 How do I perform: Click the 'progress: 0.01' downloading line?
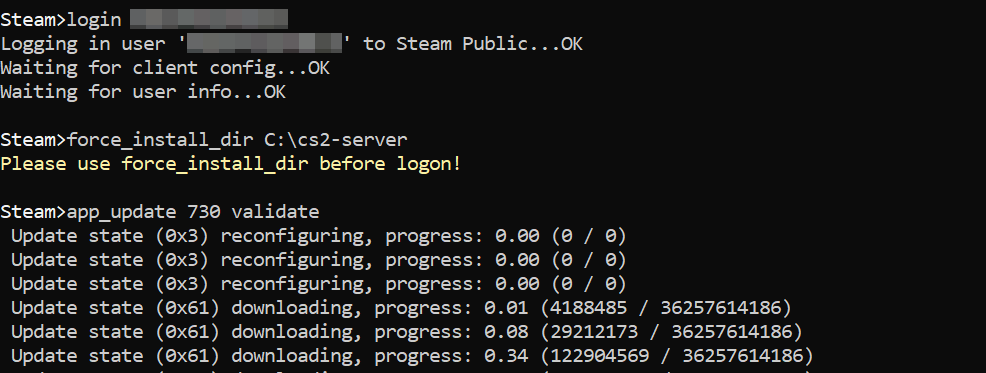tap(401, 308)
